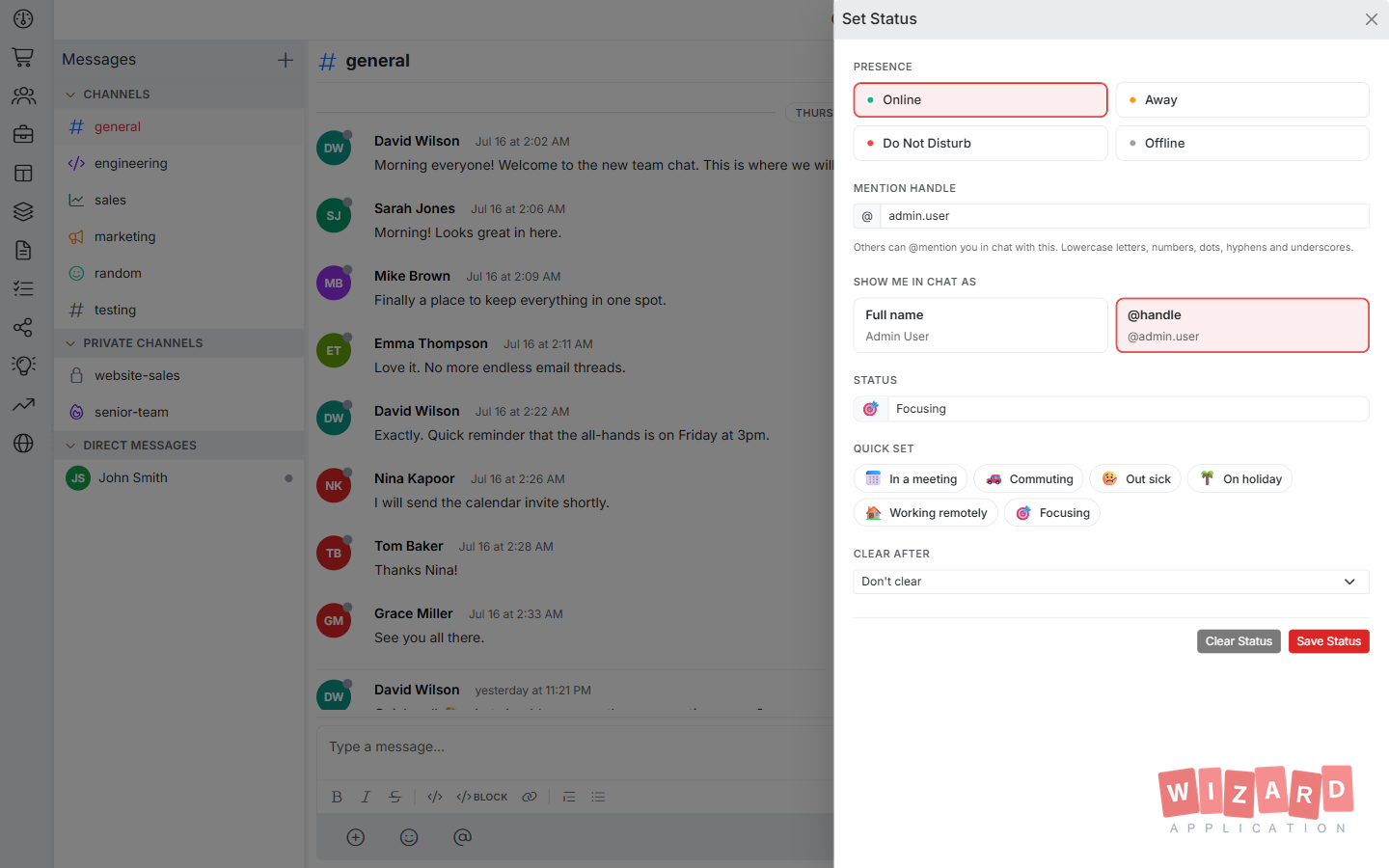Choose quick status Commuting

coord(1028,478)
